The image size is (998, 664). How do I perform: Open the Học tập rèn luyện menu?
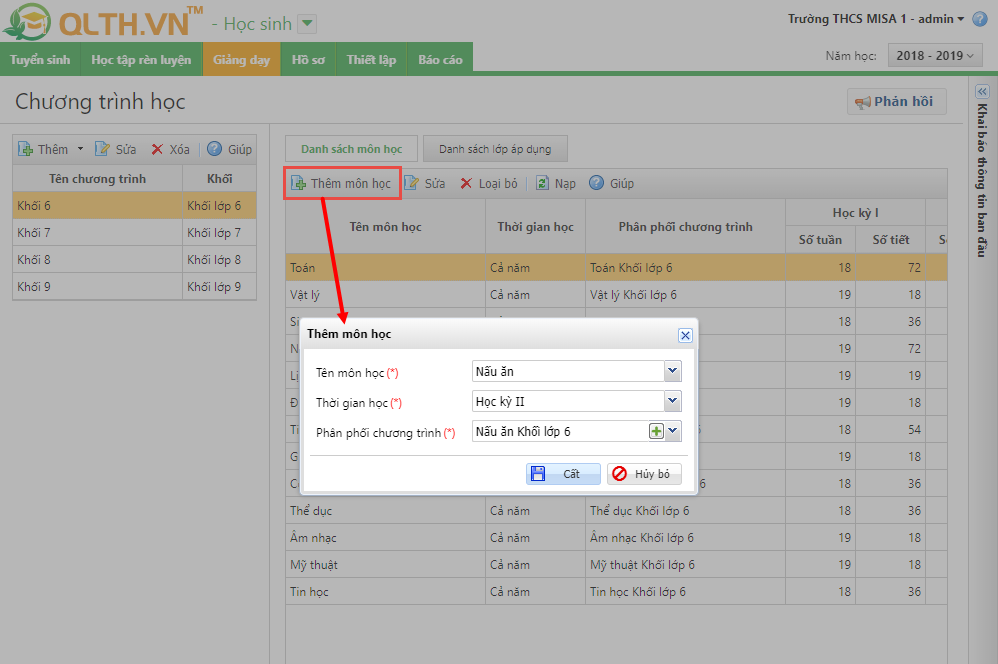(141, 59)
